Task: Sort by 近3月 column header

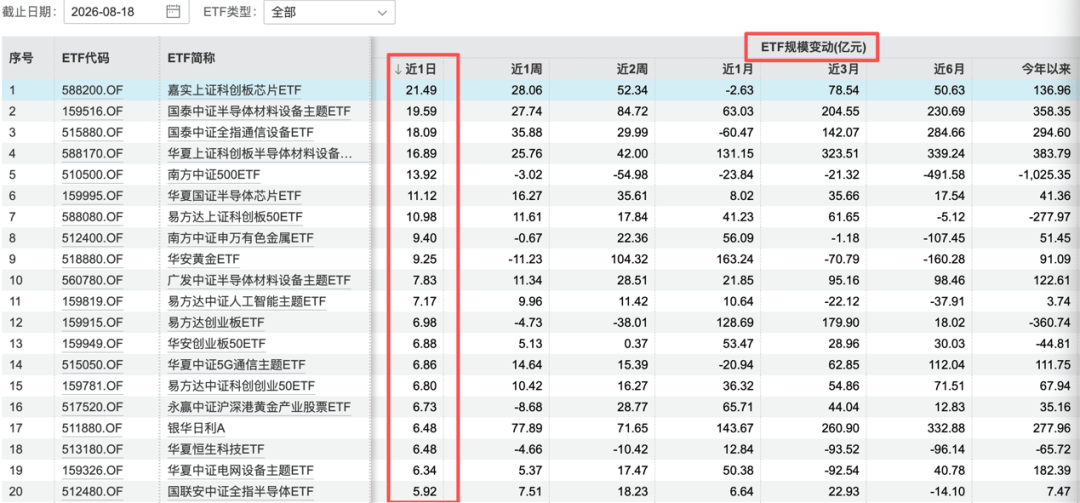Action: tap(843, 69)
